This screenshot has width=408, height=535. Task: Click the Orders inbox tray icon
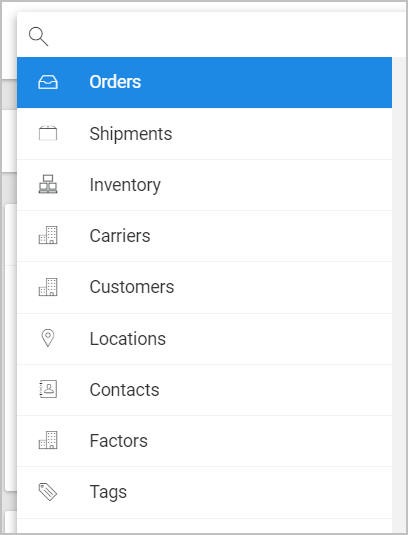pos(48,82)
